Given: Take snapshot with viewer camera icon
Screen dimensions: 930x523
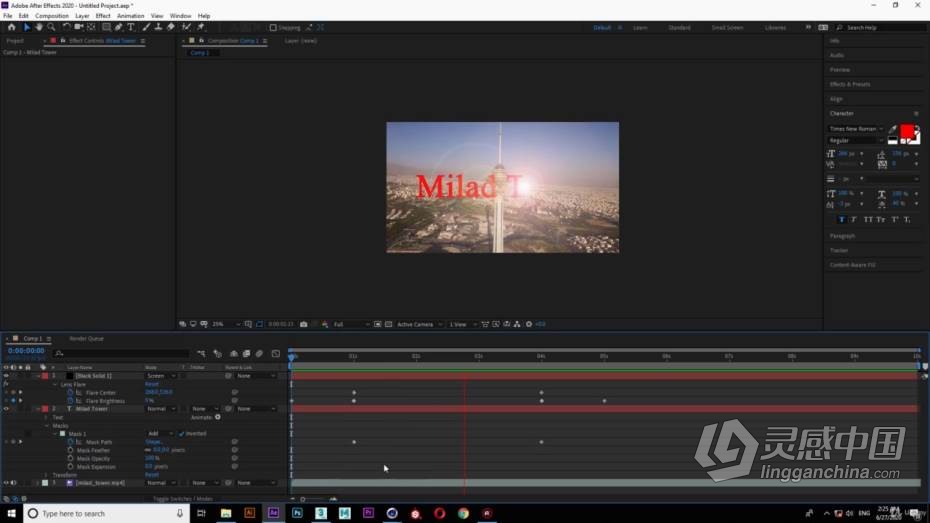Looking at the screenshot, I should click(304, 324).
